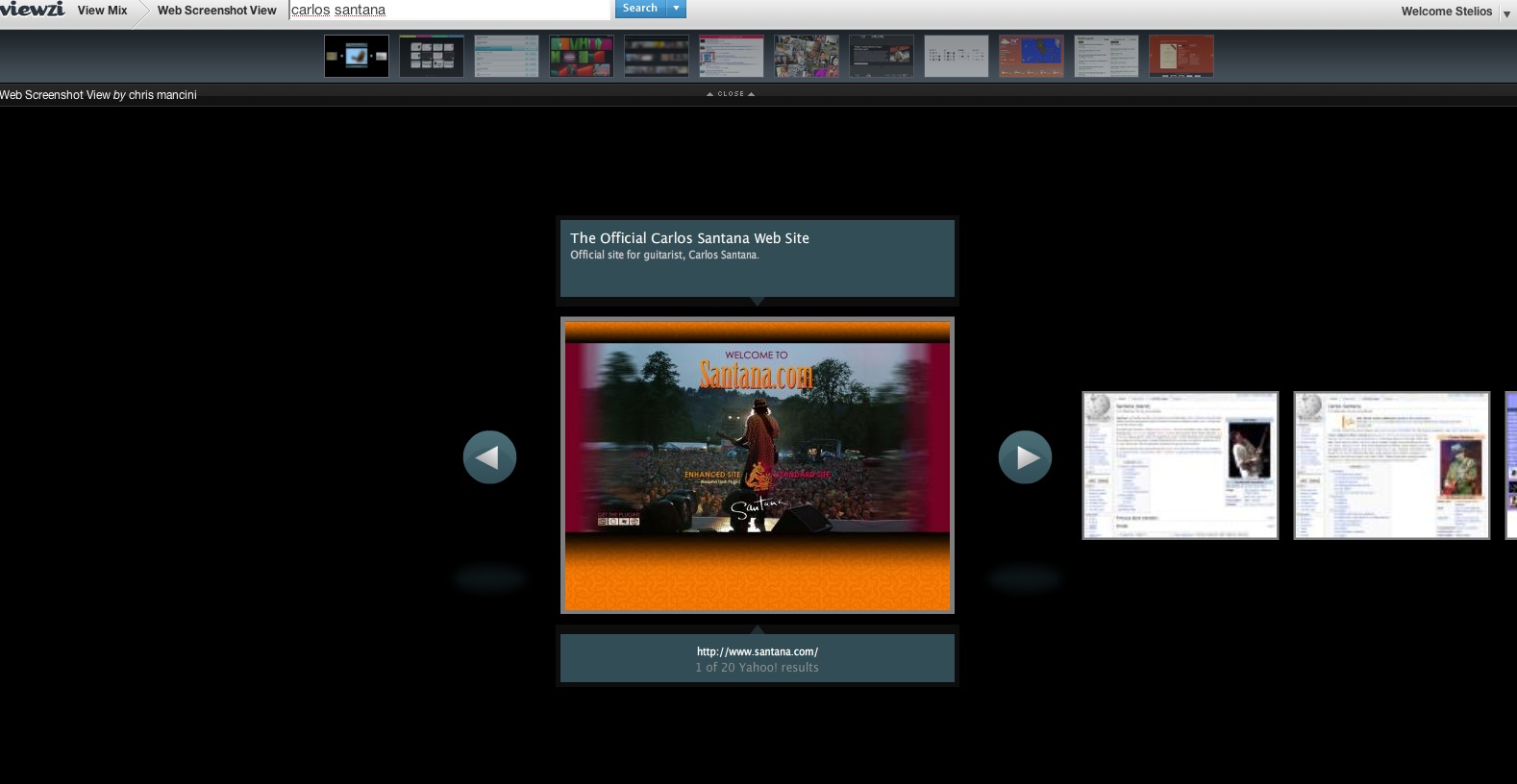Open the Search button dropdown arrow
The width and height of the screenshot is (1517, 784).
tap(677, 9)
